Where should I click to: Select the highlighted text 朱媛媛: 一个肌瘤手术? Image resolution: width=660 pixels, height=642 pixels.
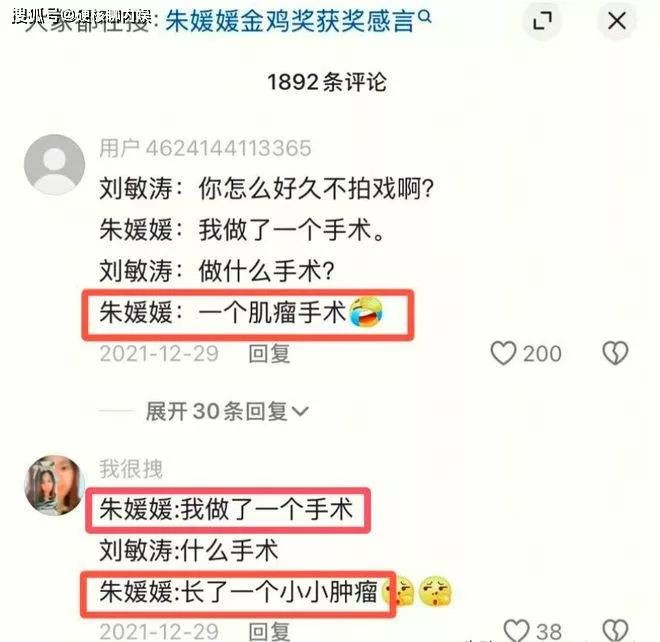pos(223,313)
